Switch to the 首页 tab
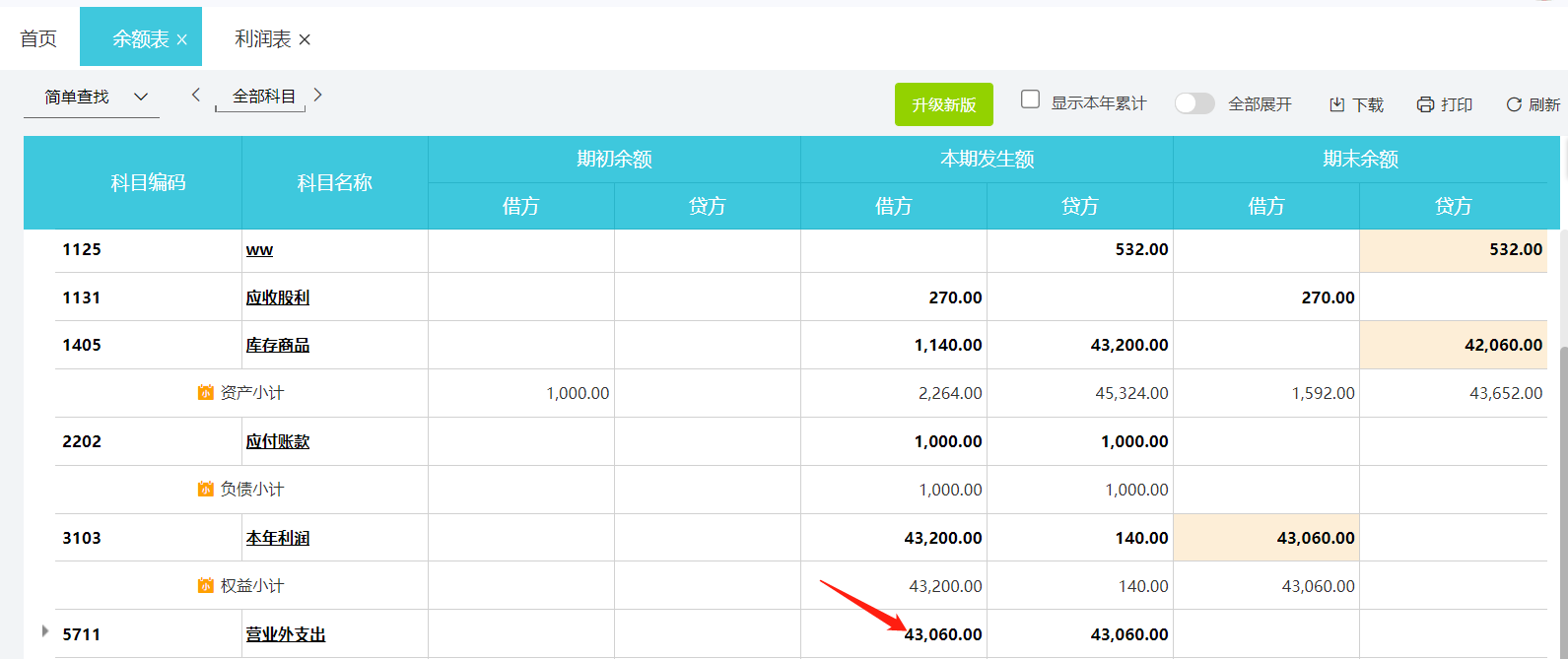The image size is (1568, 659). point(38,38)
